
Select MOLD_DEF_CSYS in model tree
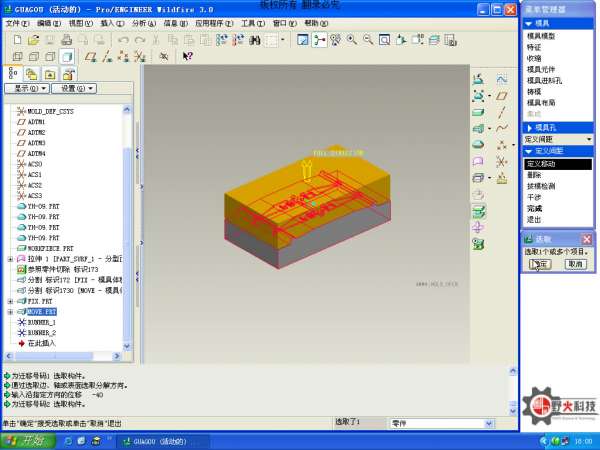50,111
